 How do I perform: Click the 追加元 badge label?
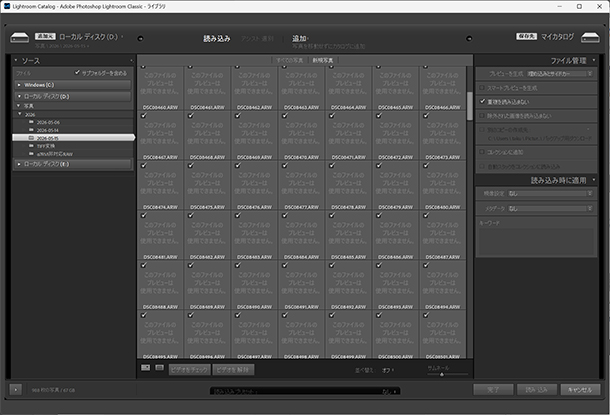[45, 36]
